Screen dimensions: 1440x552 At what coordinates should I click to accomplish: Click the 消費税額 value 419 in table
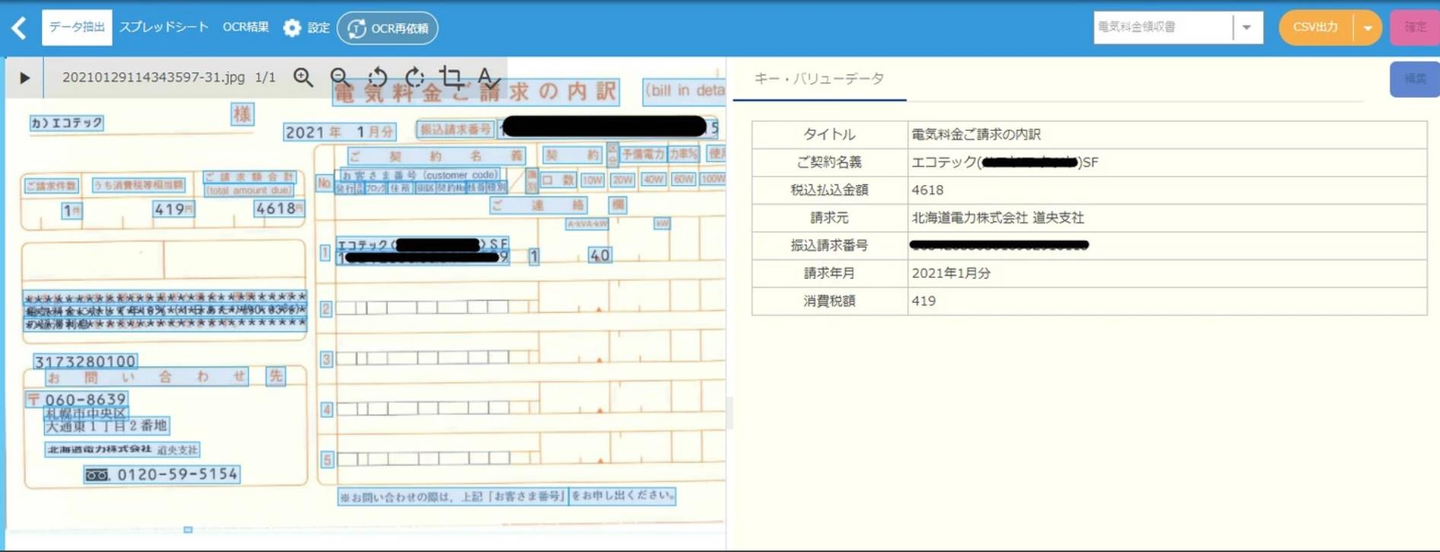924,300
